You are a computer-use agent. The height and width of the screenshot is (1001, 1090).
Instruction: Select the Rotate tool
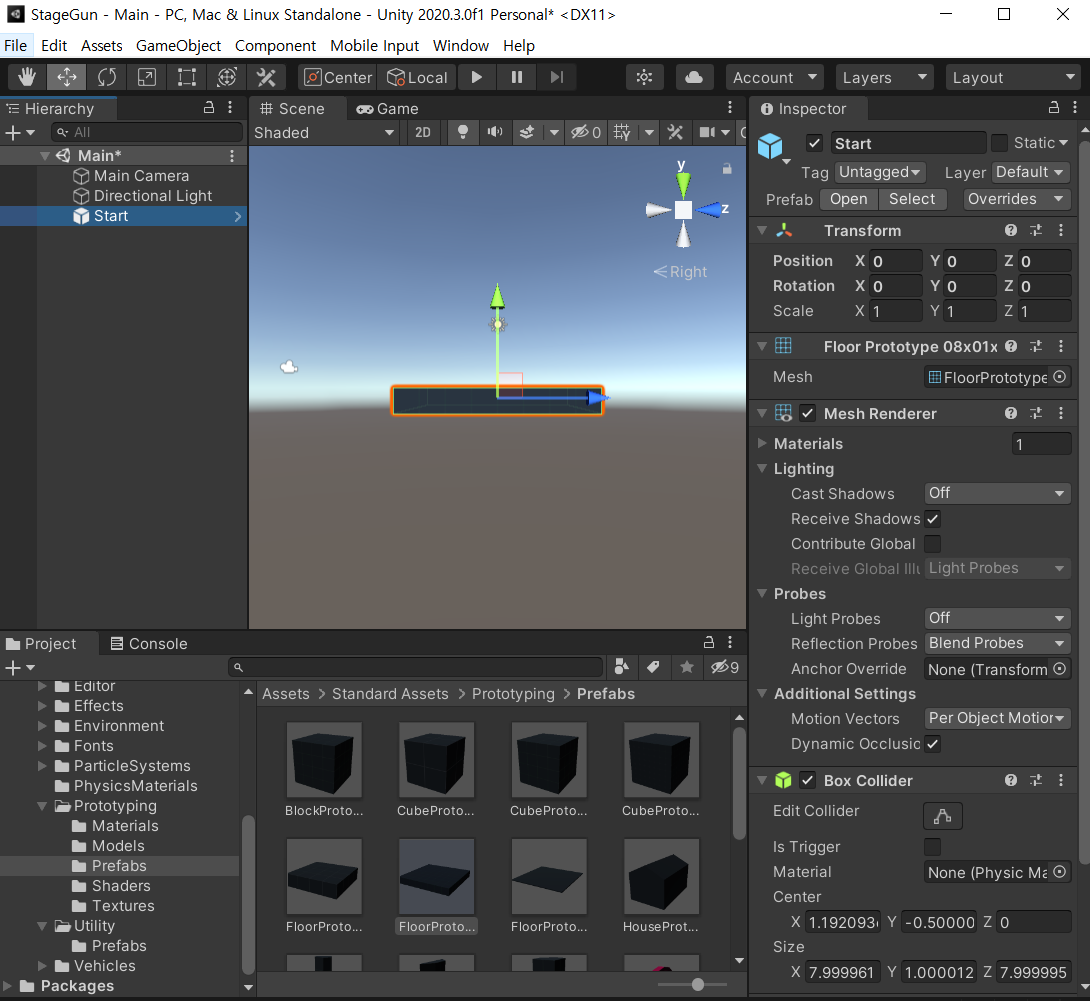point(106,77)
